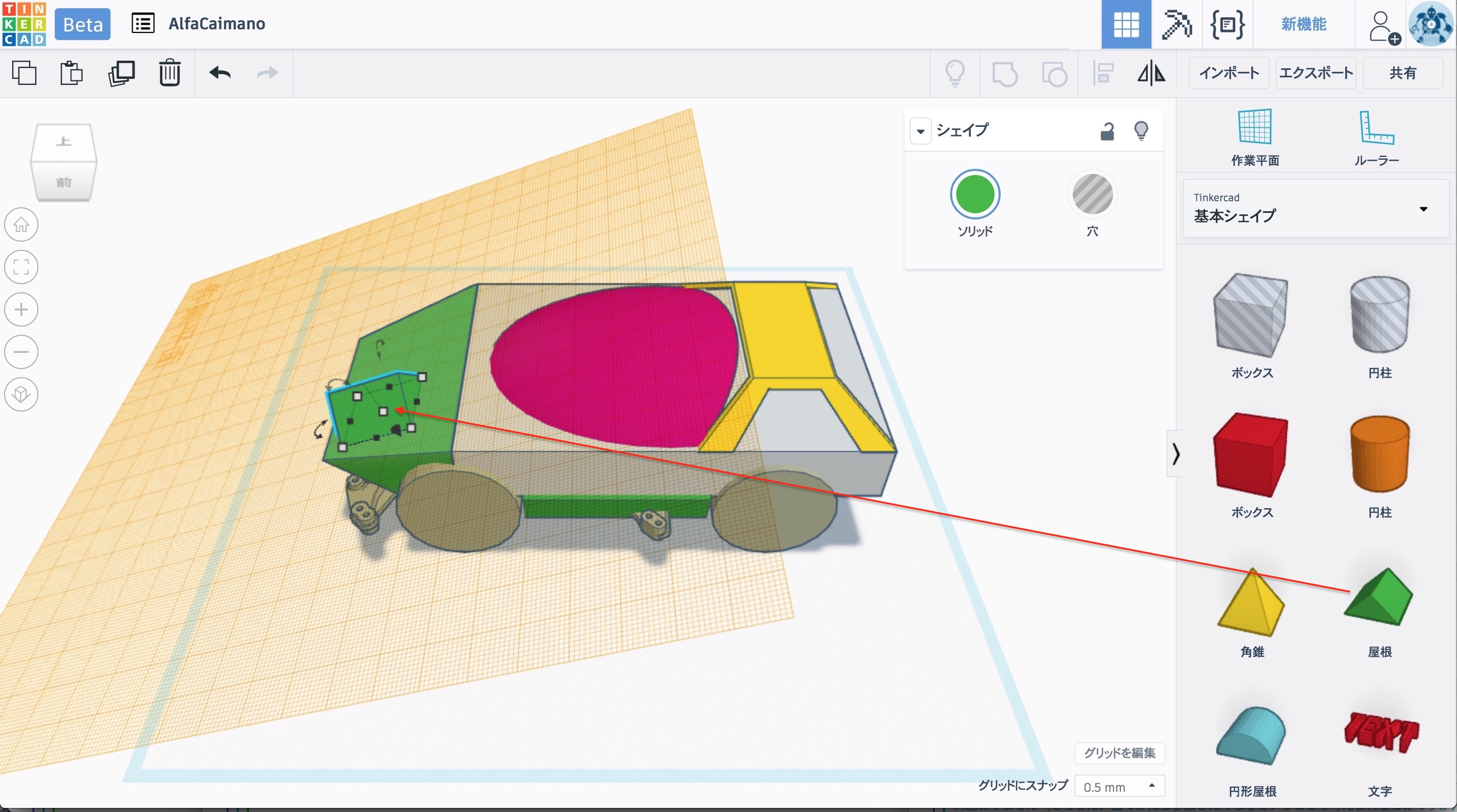This screenshot has width=1457, height=812.
Task: Click the fit all in view icon
Action: [21, 267]
